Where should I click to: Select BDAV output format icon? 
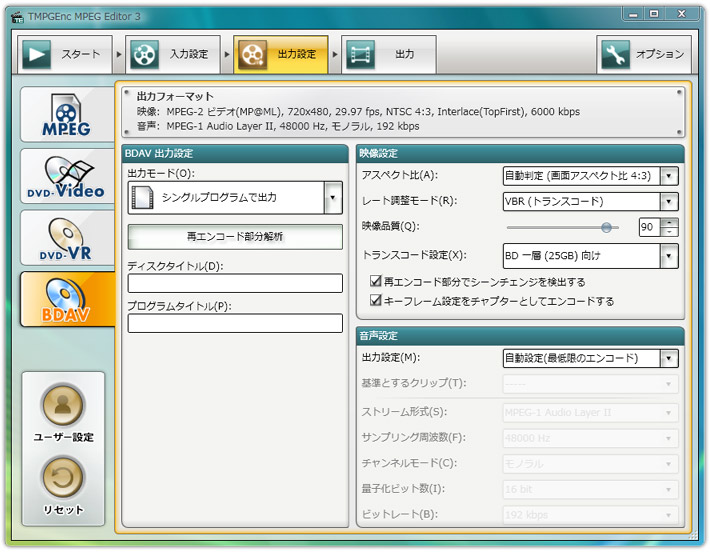coord(67,299)
